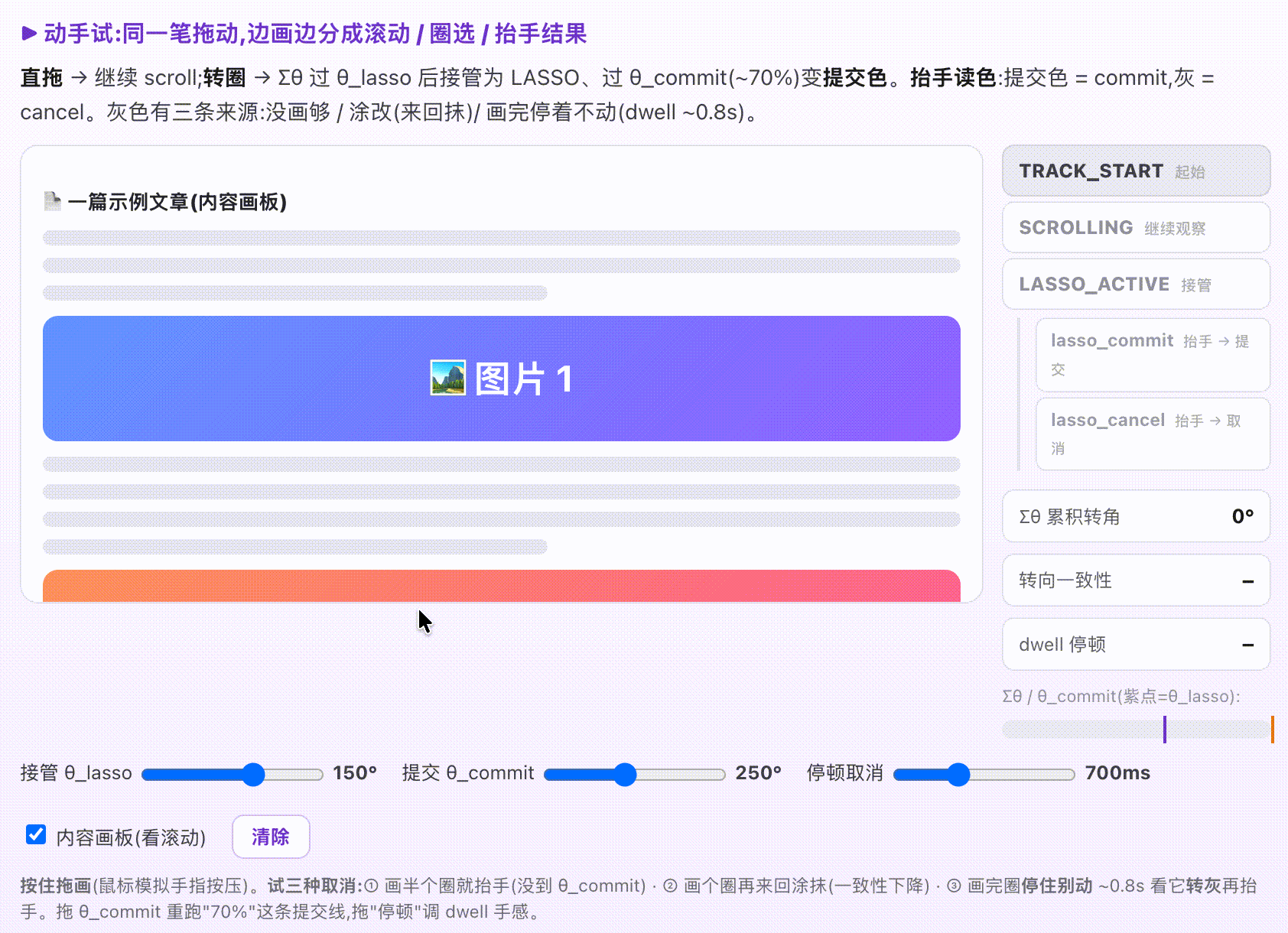Image resolution: width=1288 pixels, height=933 pixels.
Task: Click the 700ms value label
Action: (1117, 773)
